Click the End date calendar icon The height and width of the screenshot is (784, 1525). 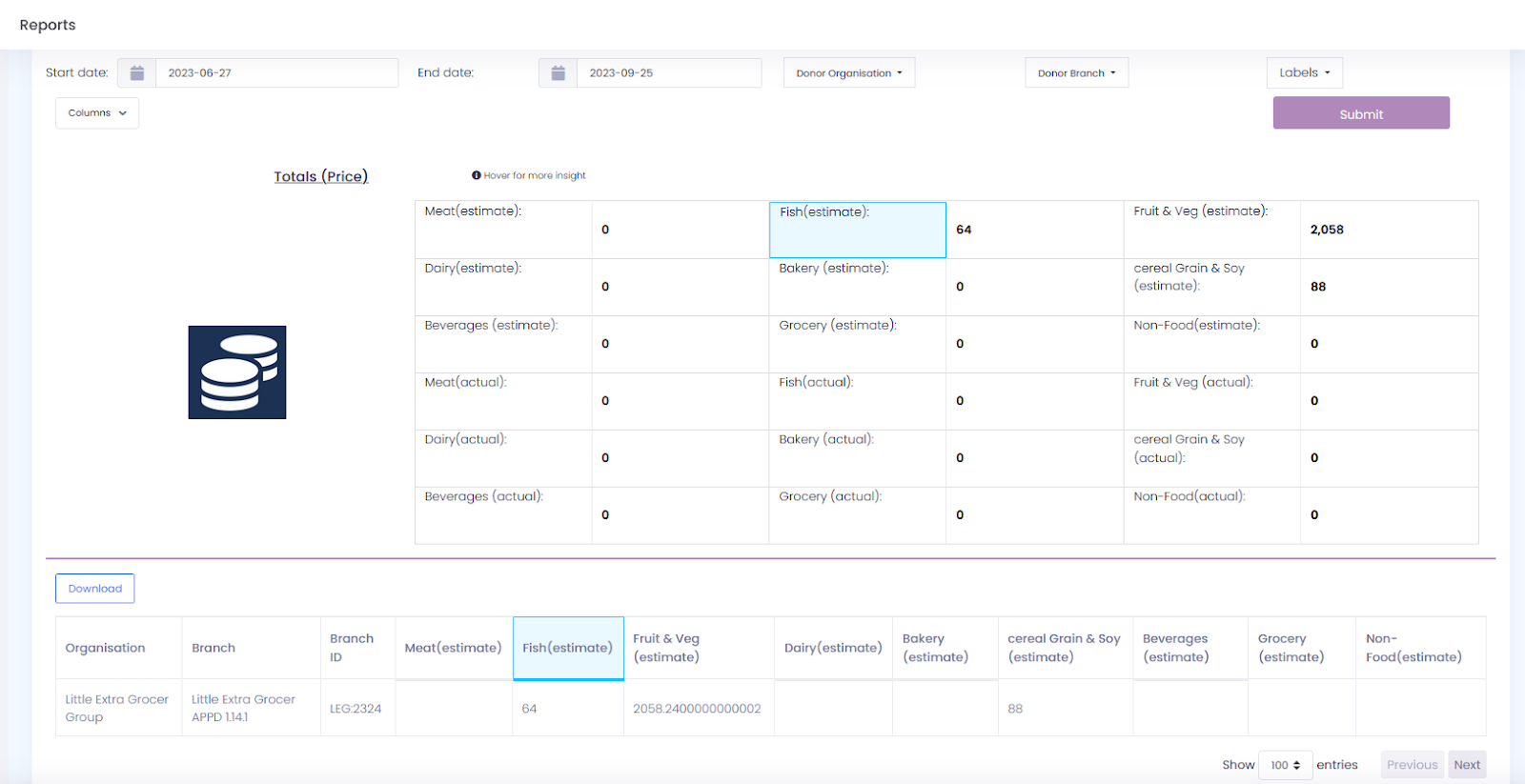pos(558,73)
